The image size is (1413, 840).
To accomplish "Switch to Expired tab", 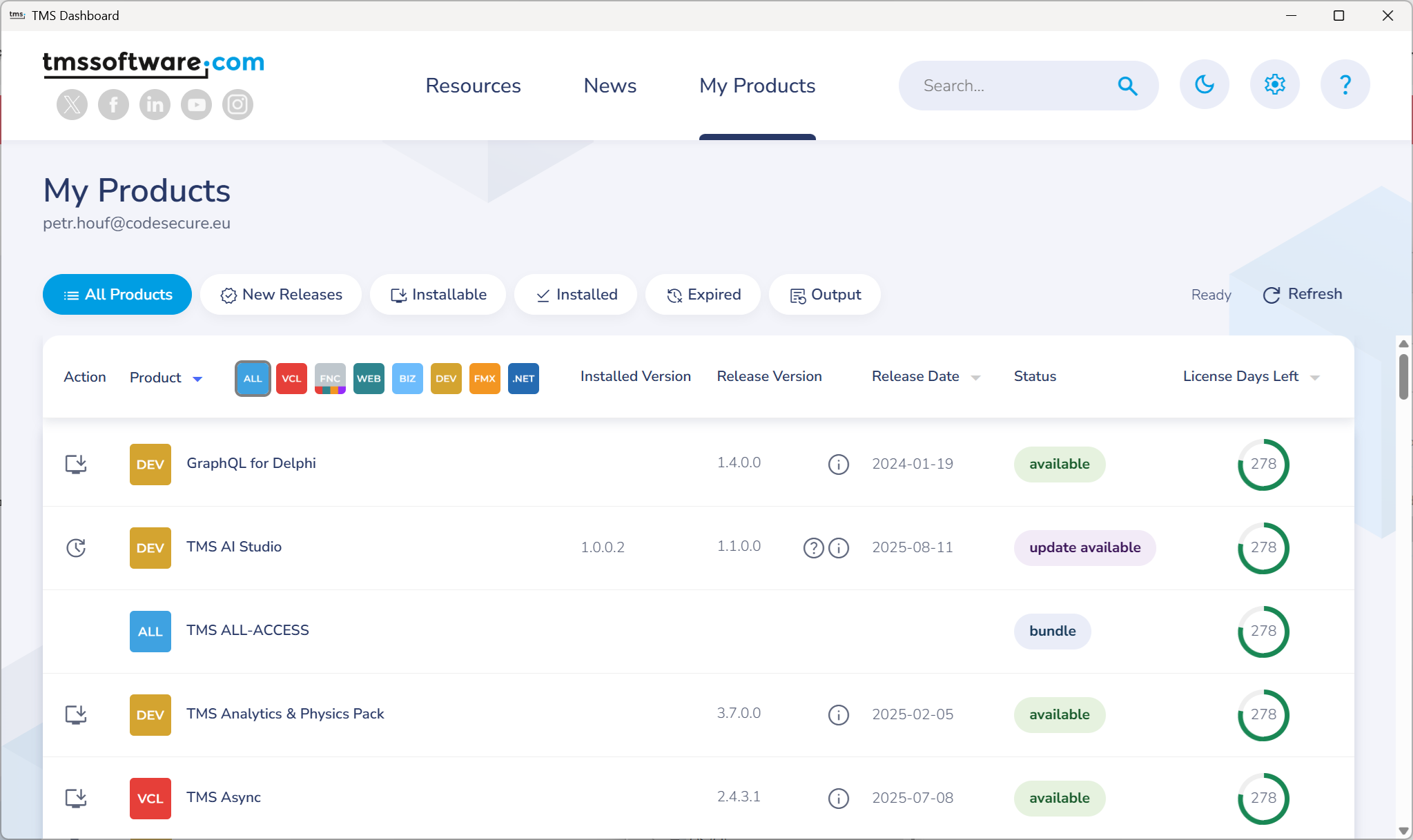I will click(x=703, y=295).
